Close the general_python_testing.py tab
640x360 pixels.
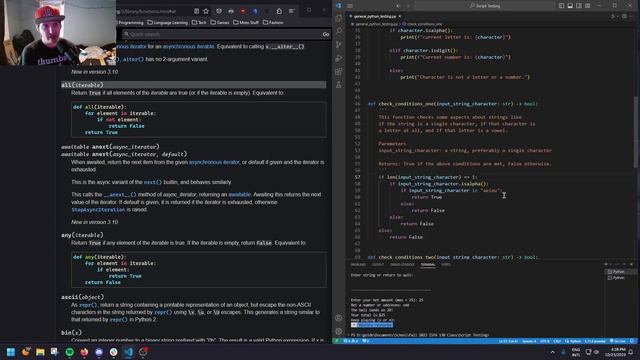[x=400, y=16]
